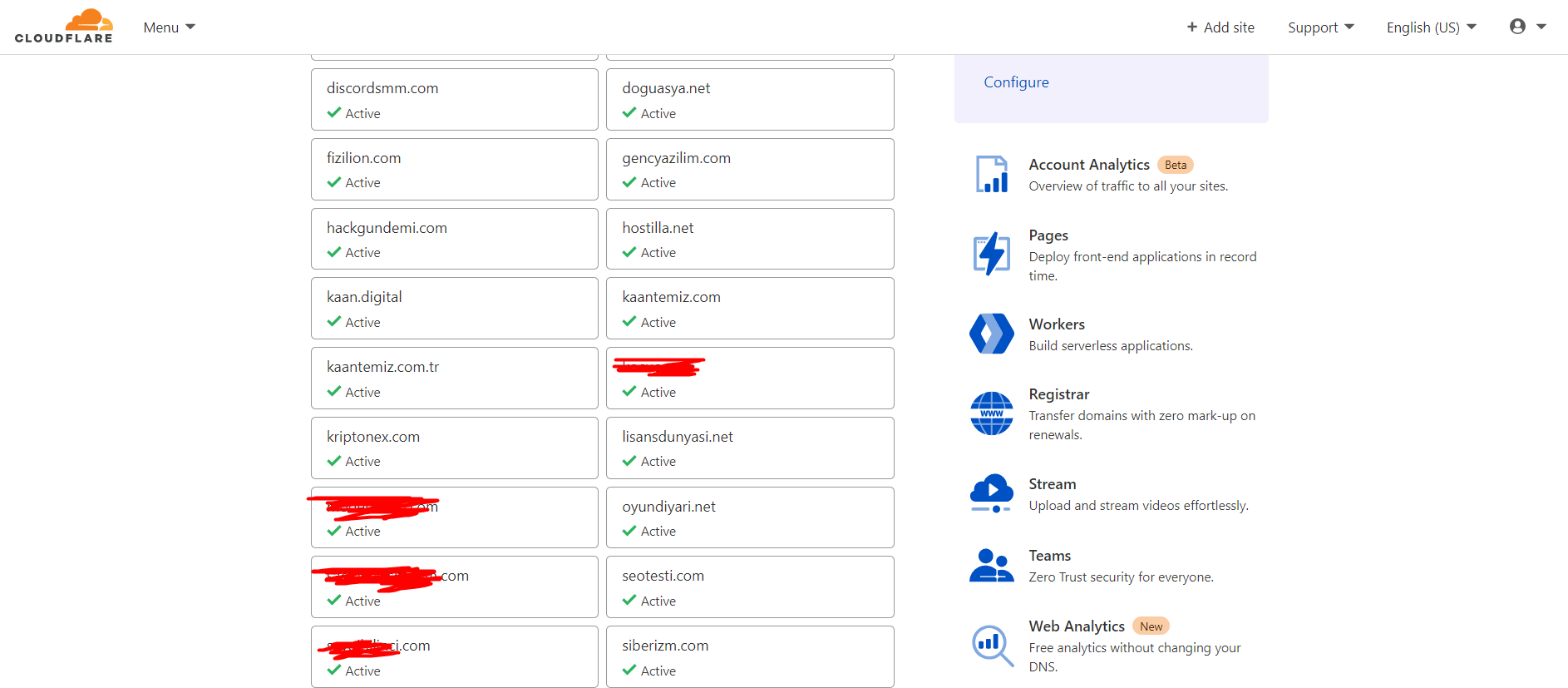Click 'Overview of traffic to all your sites.'
The image size is (1568, 688).
tap(1128, 186)
